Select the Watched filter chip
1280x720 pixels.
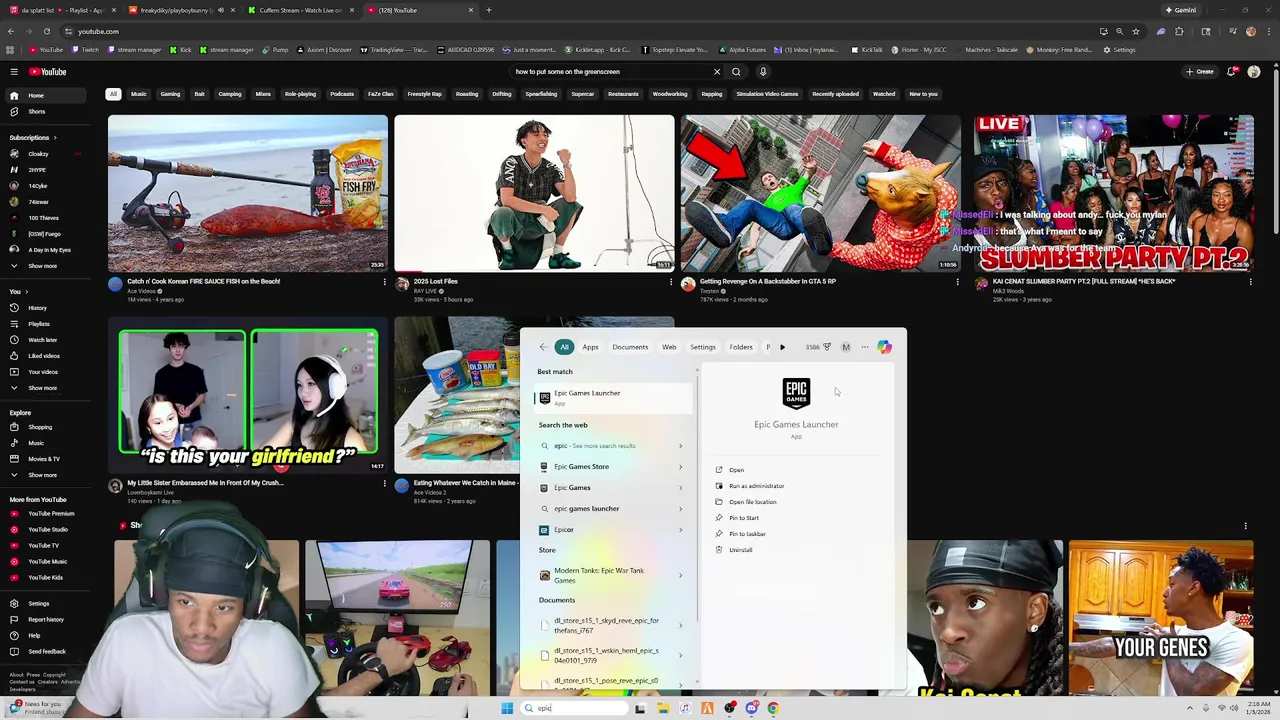pyautogui.click(x=884, y=94)
